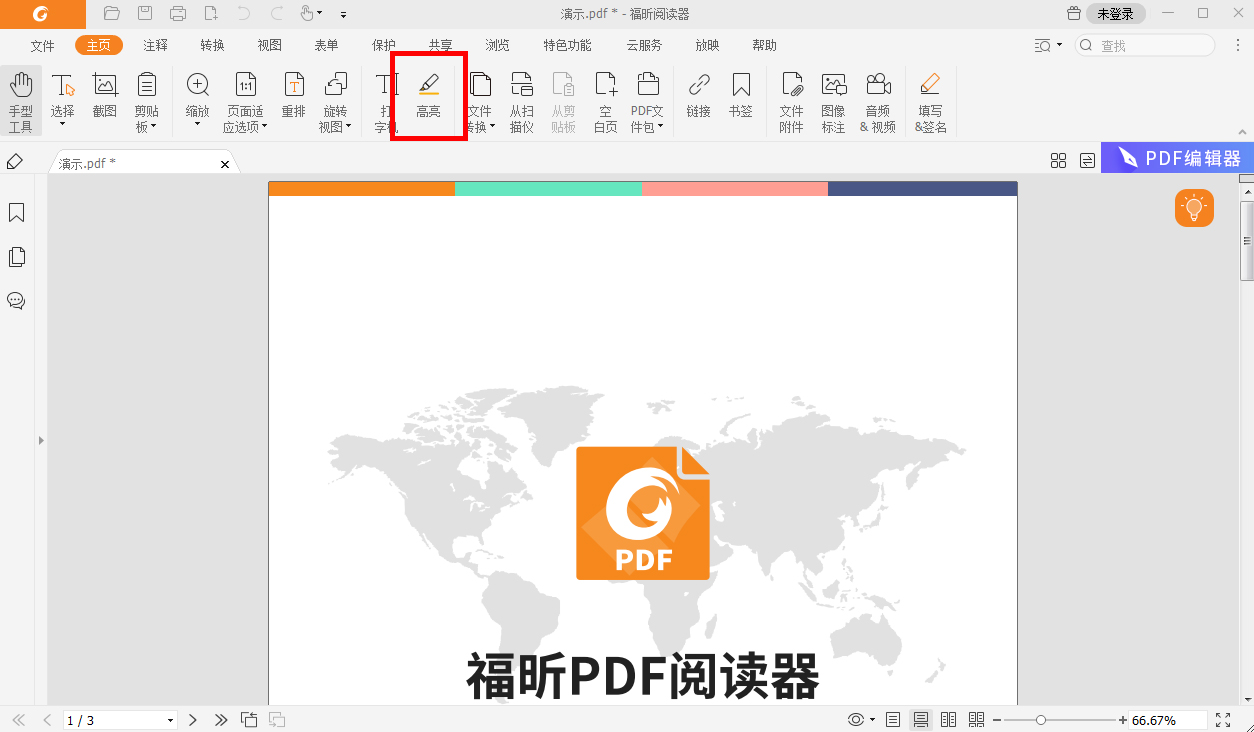Open 音频 & 视频 tool
This screenshot has height=732, width=1254.
tap(878, 96)
